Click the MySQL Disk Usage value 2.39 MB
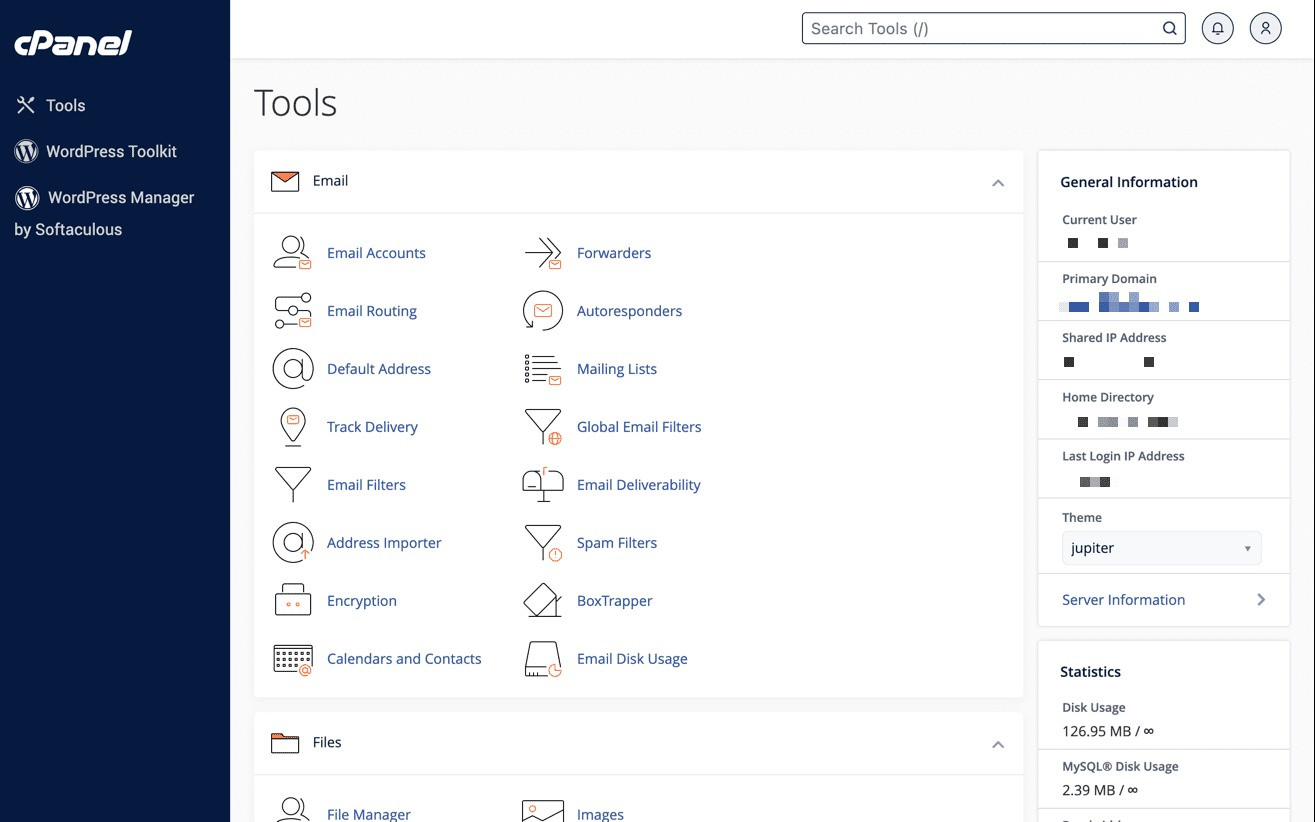 pos(1099,790)
